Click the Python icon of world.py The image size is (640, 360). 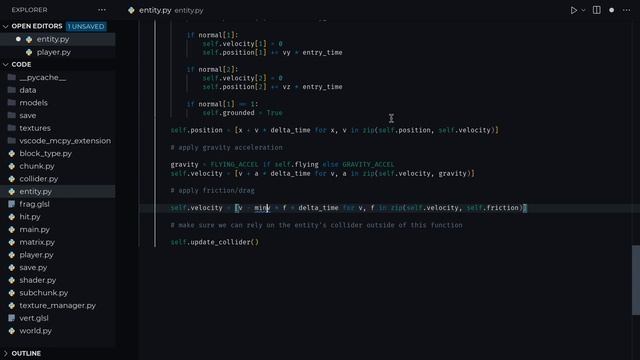coord(11,331)
